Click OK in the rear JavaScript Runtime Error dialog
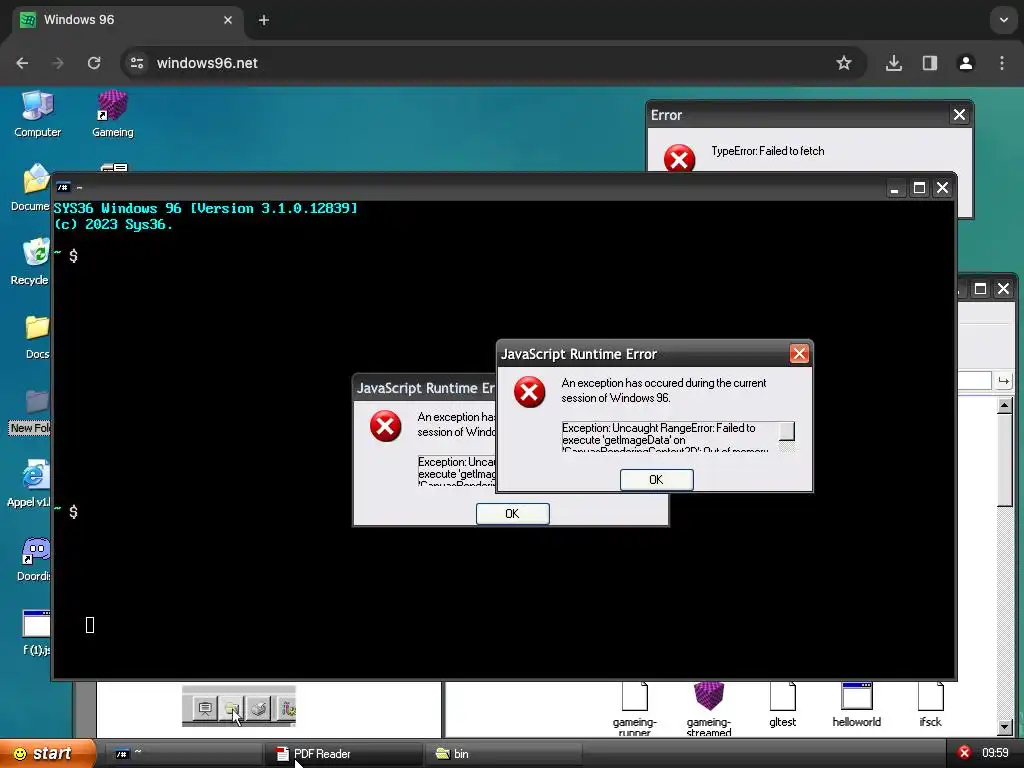This screenshot has height=768, width=1024. click(x=513, y=514)
